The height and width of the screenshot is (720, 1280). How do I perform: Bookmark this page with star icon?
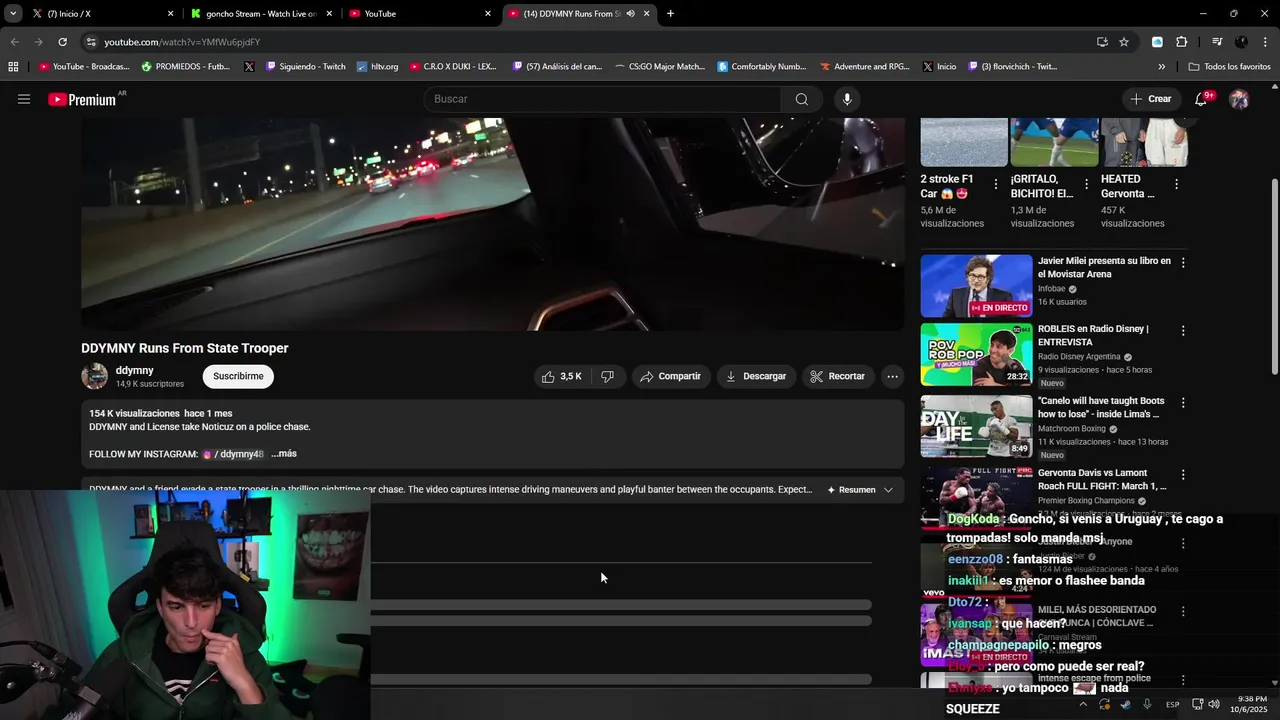[x=1124, y=42]
